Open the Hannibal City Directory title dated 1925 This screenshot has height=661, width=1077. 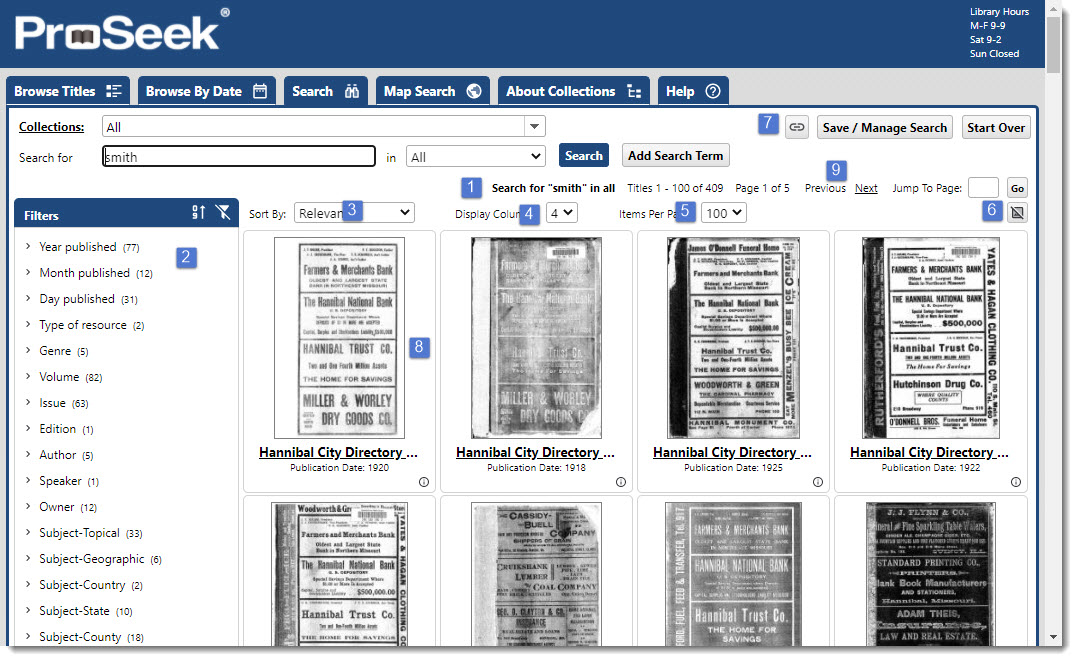(733, 453)
